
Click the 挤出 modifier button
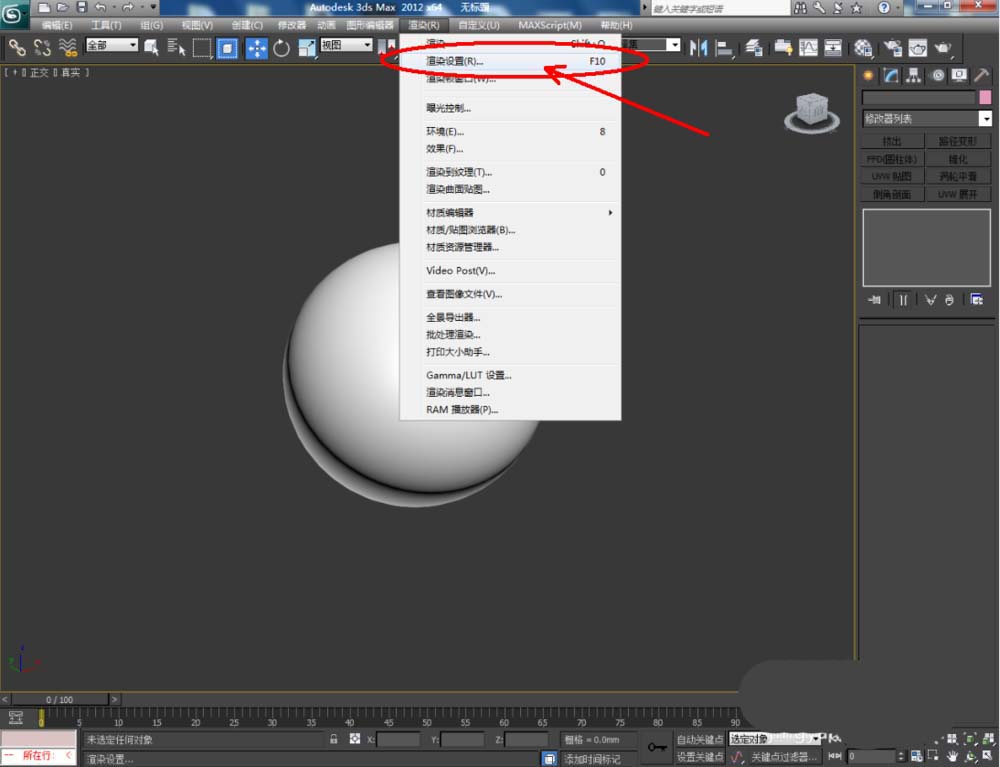pyautogui.click(x=891, y=141)
